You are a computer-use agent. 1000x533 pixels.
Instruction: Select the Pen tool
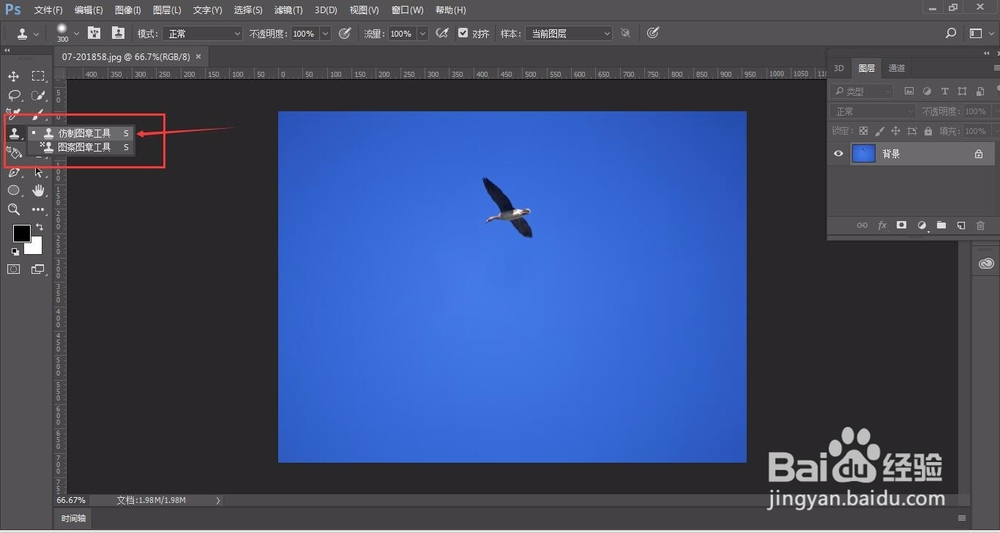coord(13,172)
